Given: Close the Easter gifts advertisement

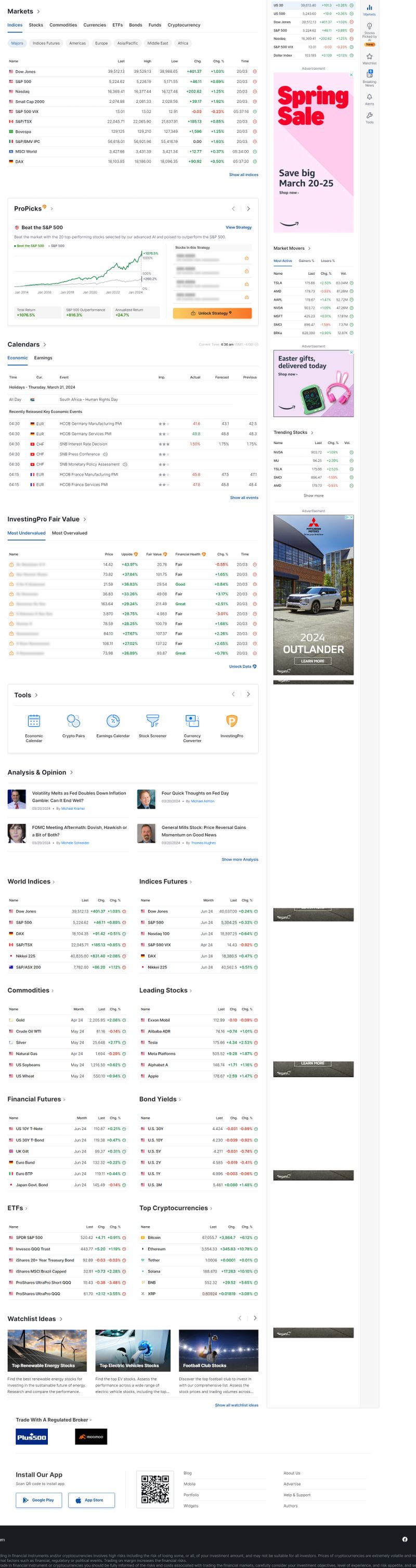Looking at the screenshot, I should pos(351,353).
